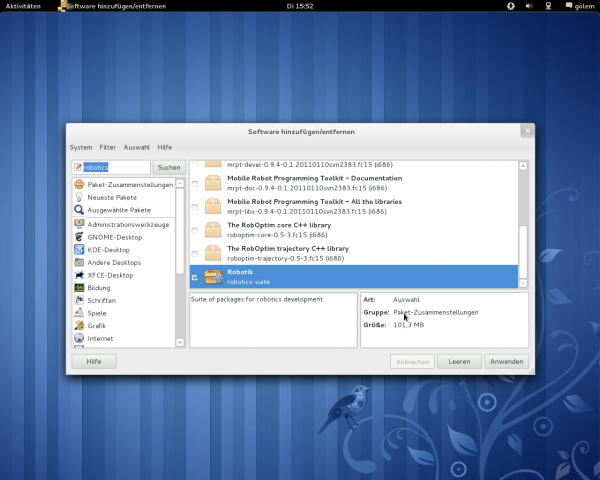This screenshot has height=480, width=600.
Task: Uncheck the Robotik robotics-suite checkbox
Action: point(195,277)
